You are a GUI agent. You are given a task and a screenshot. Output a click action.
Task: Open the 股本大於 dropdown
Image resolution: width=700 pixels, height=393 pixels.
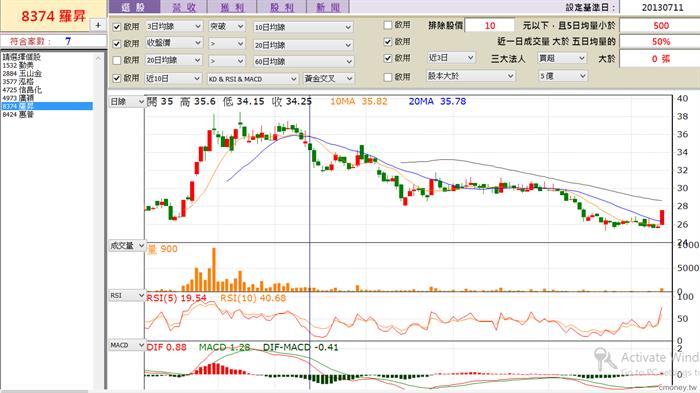click(471, 76)
